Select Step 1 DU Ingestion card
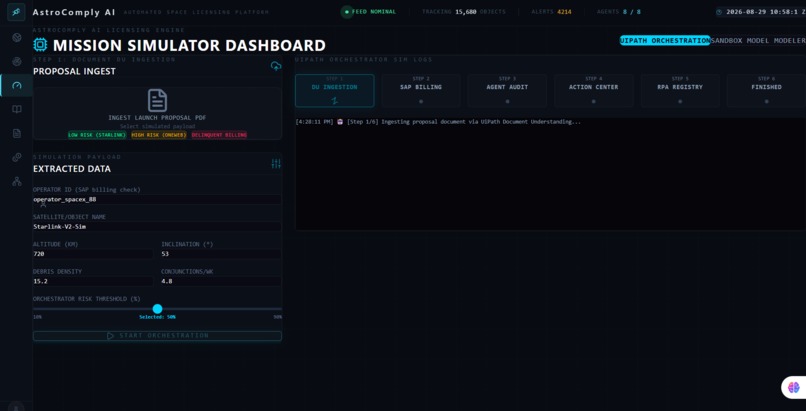 pyautogui.click(x=335, y=90)
